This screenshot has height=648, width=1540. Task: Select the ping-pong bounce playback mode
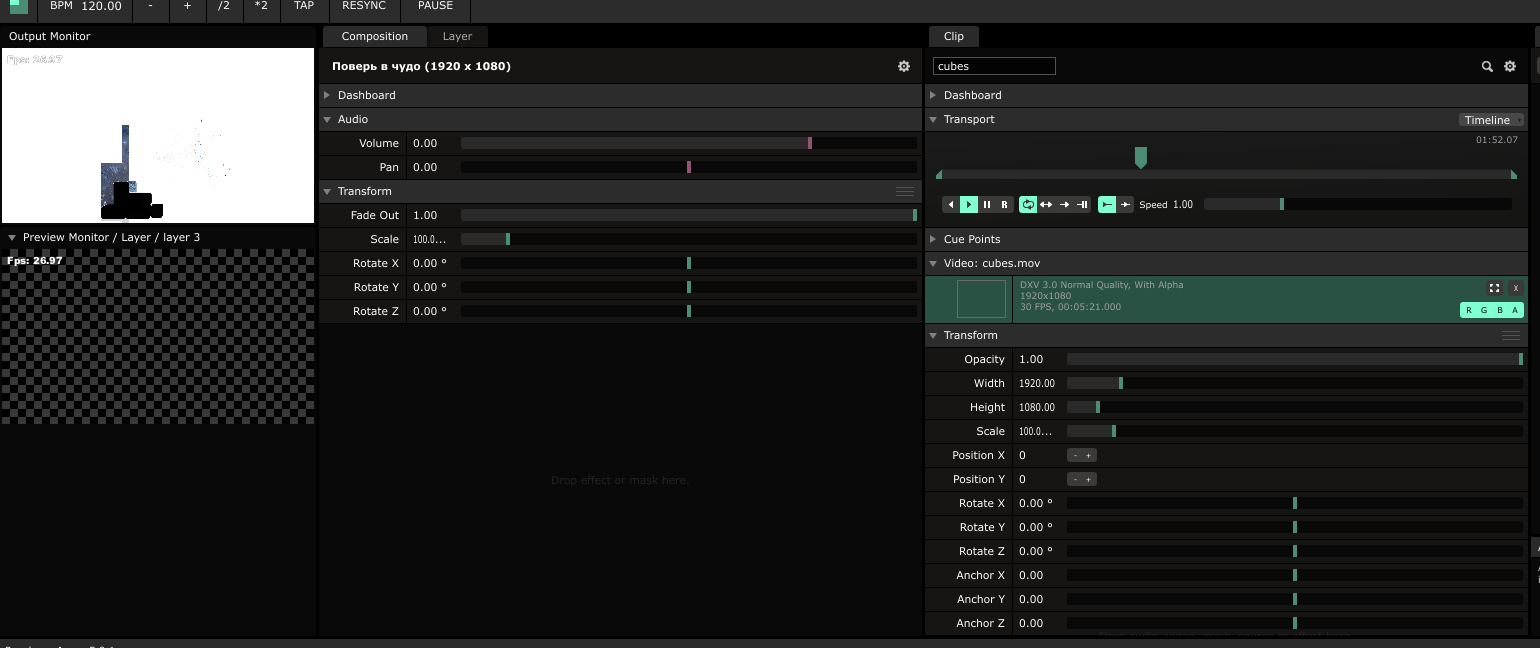click(x=1046, y=205)
